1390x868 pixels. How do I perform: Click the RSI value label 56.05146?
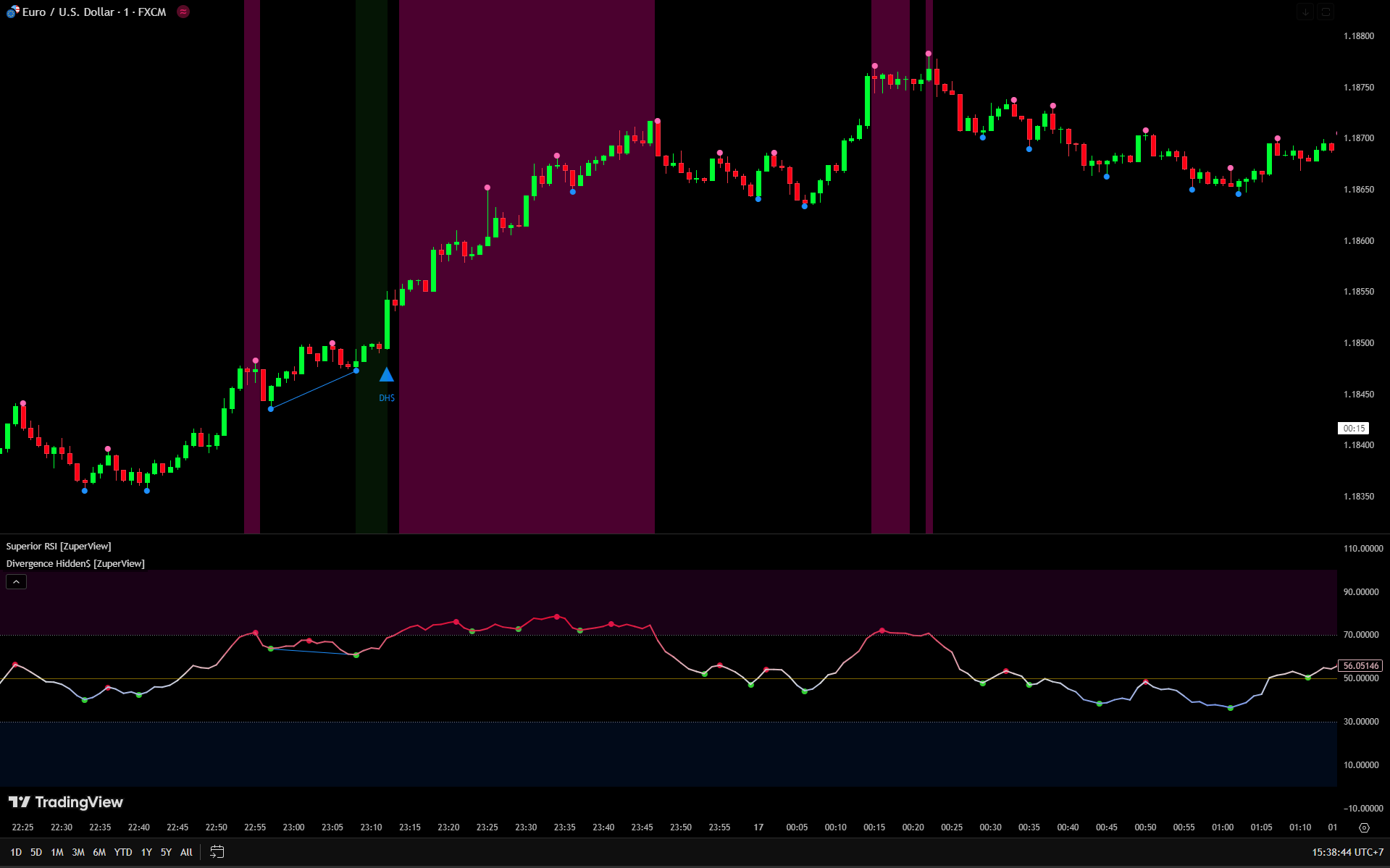point(1360,666)
